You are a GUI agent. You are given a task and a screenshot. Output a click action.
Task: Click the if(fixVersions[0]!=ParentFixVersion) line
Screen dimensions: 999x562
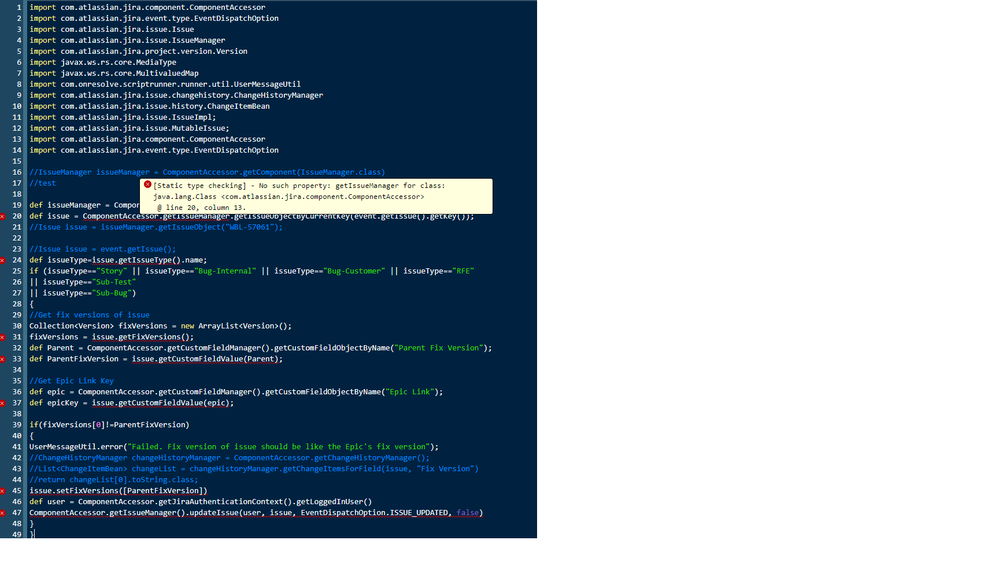click(x=109, y=425)
